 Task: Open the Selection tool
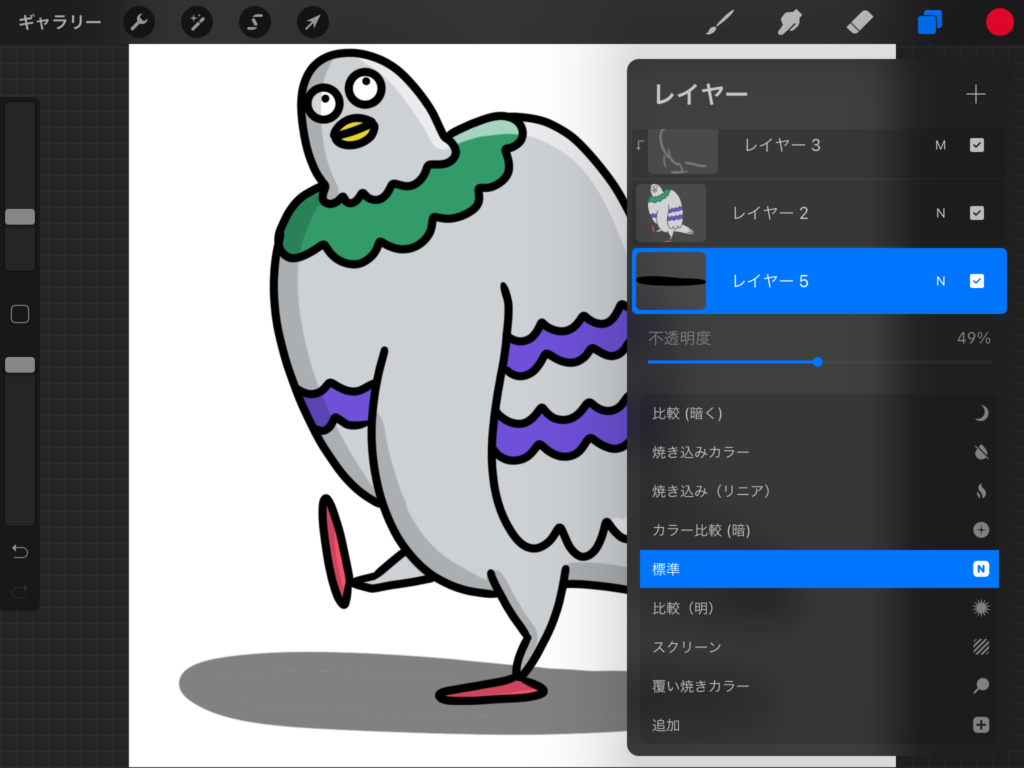click(254, 21)
